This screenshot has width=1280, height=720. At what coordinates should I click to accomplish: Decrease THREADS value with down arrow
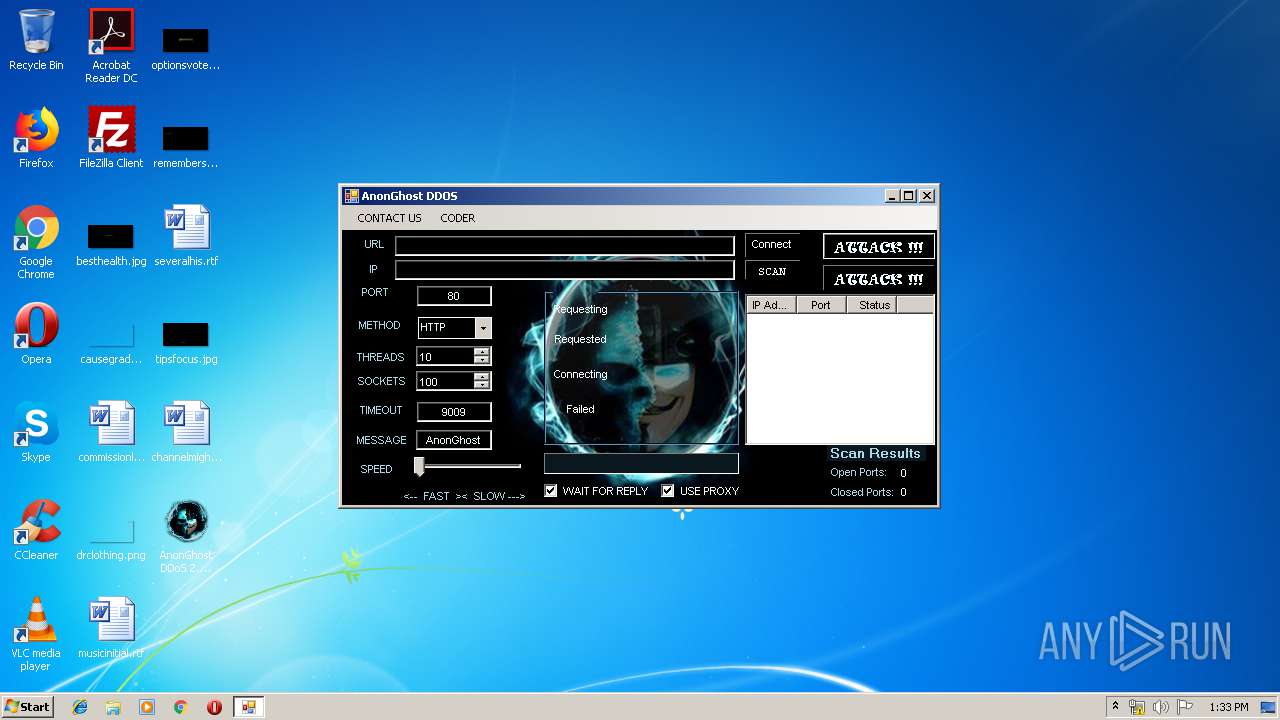coord(482,360)
